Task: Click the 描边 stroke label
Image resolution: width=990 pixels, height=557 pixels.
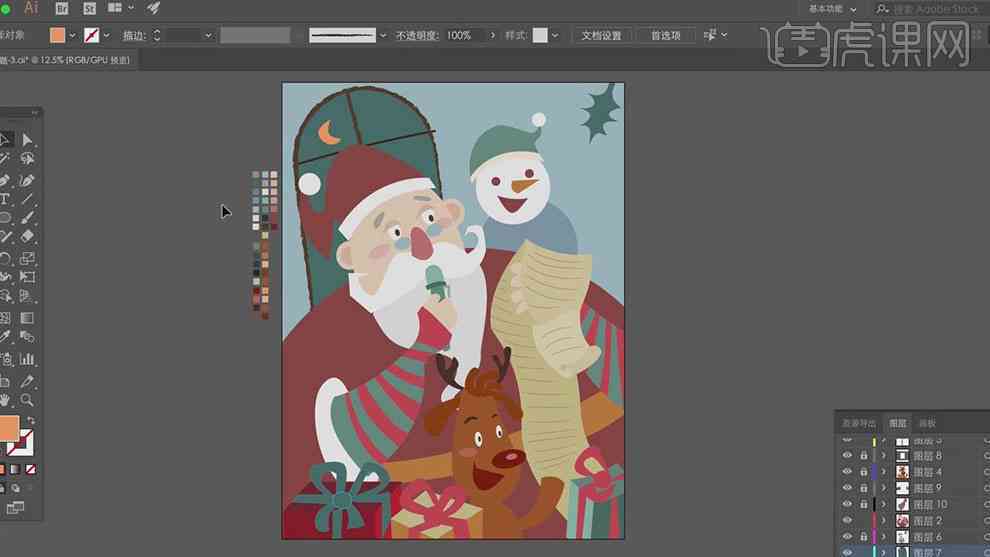Action: (134, 35)
